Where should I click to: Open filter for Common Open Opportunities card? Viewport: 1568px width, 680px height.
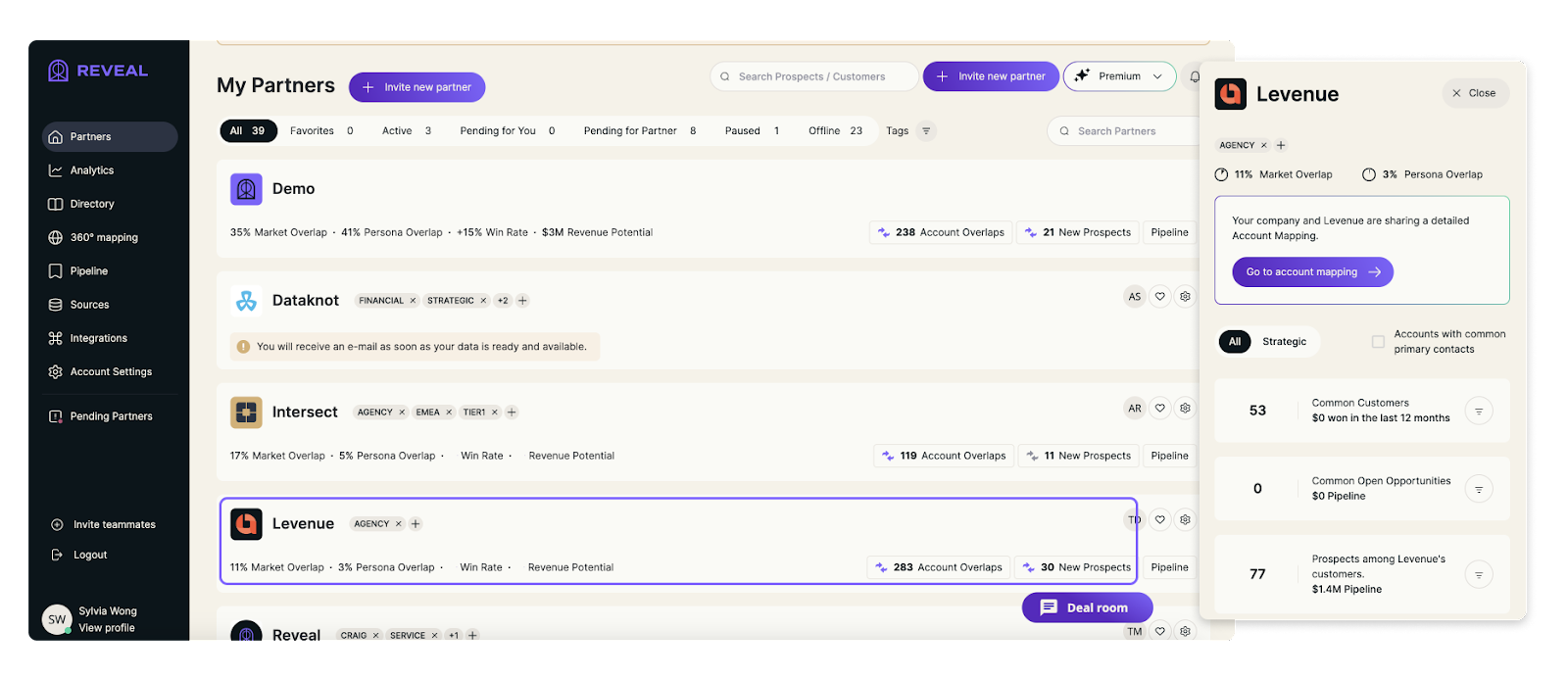pos(1479,489)
